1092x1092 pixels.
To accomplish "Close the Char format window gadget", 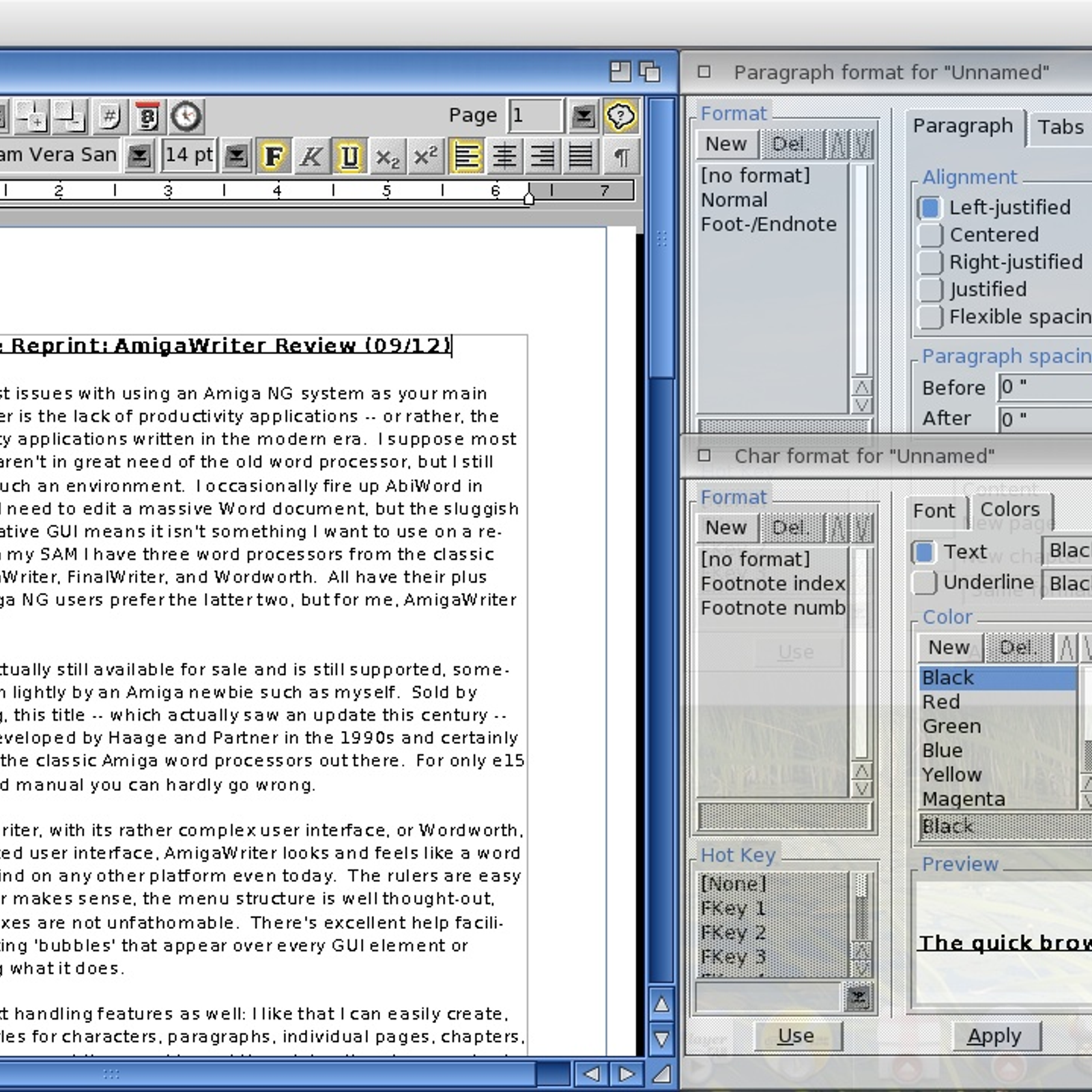I will click(x=704, y=455).
